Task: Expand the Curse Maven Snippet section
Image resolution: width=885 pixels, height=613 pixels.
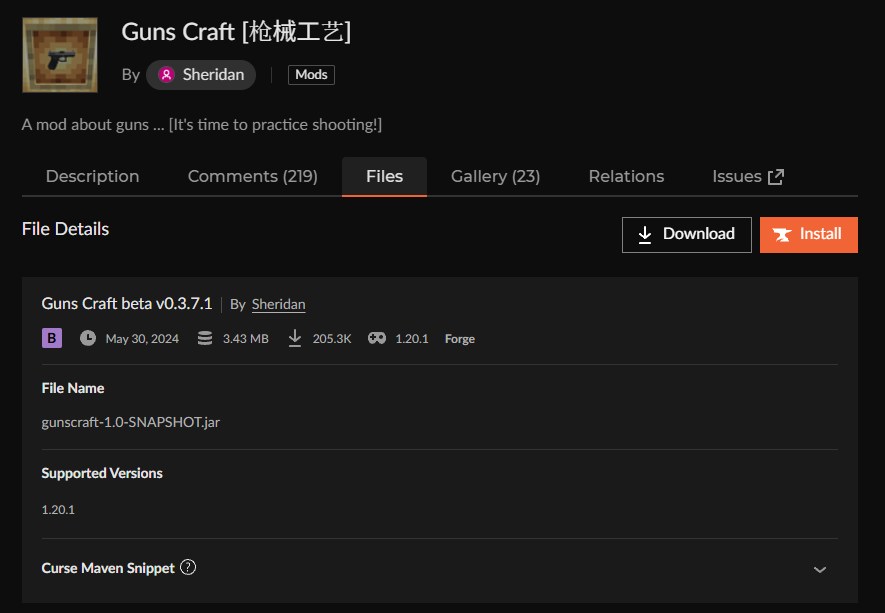Action: (x=820, y=567)
